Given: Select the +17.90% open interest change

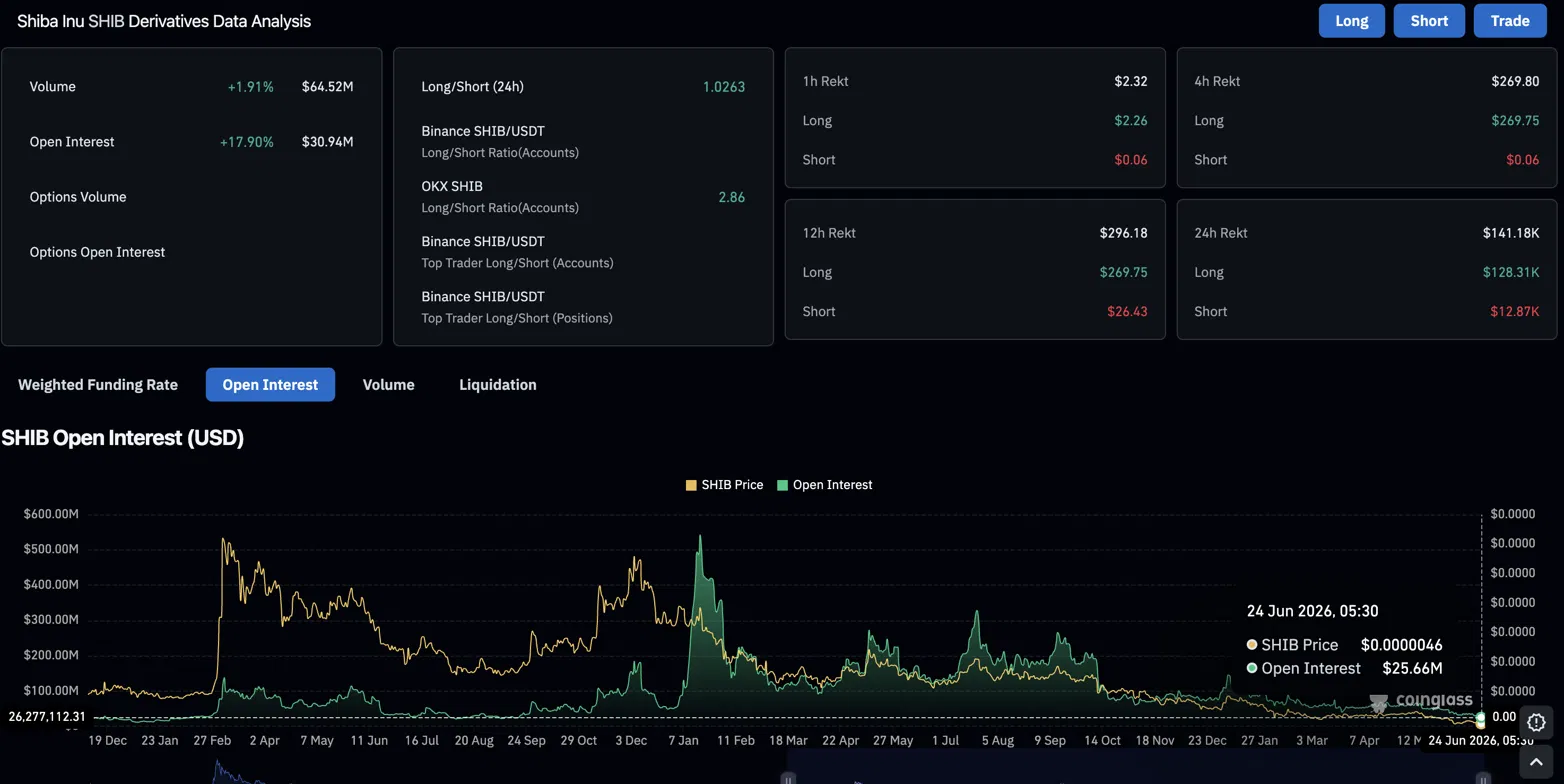Looking at the screenshot, I should click(x=247, y=142).
